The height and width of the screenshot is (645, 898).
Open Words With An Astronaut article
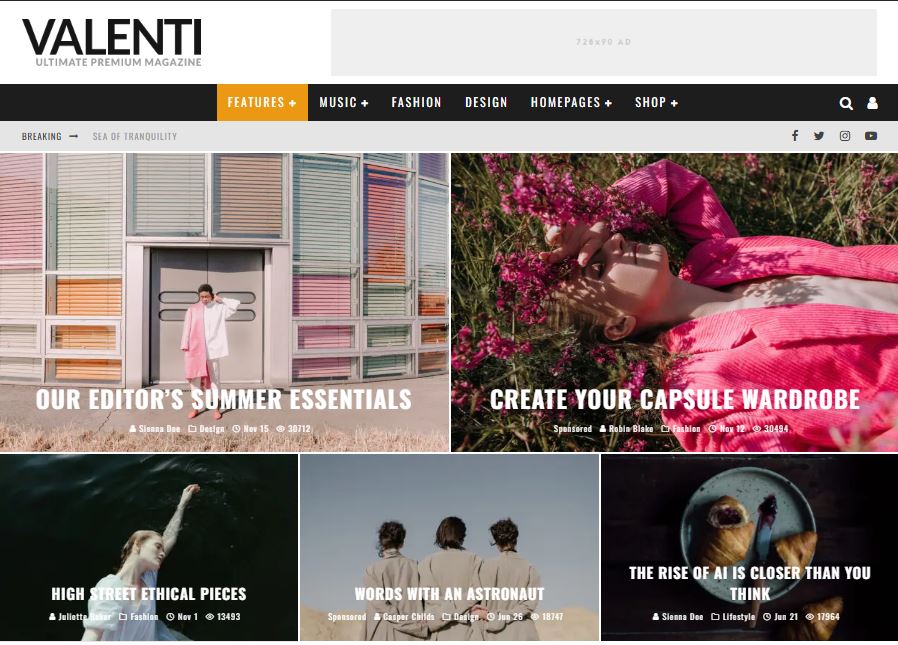(449, 594)
